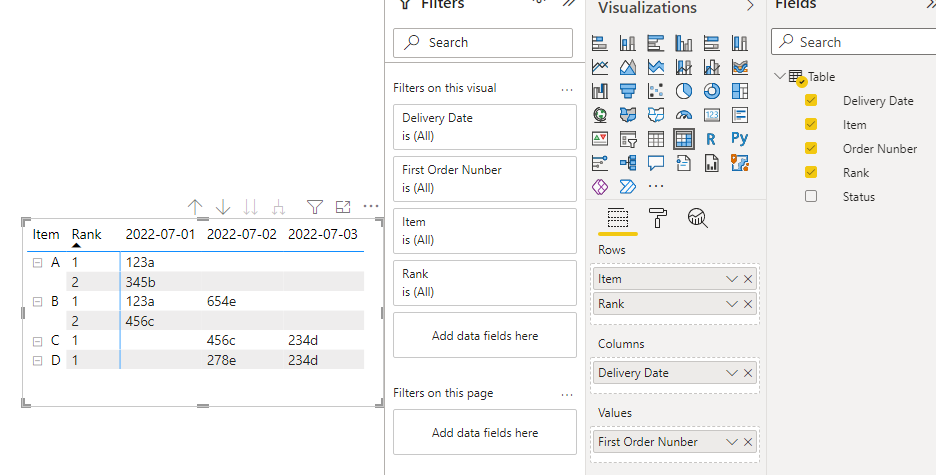Turn on drill down on the matrix

click(x=223, y=207)
